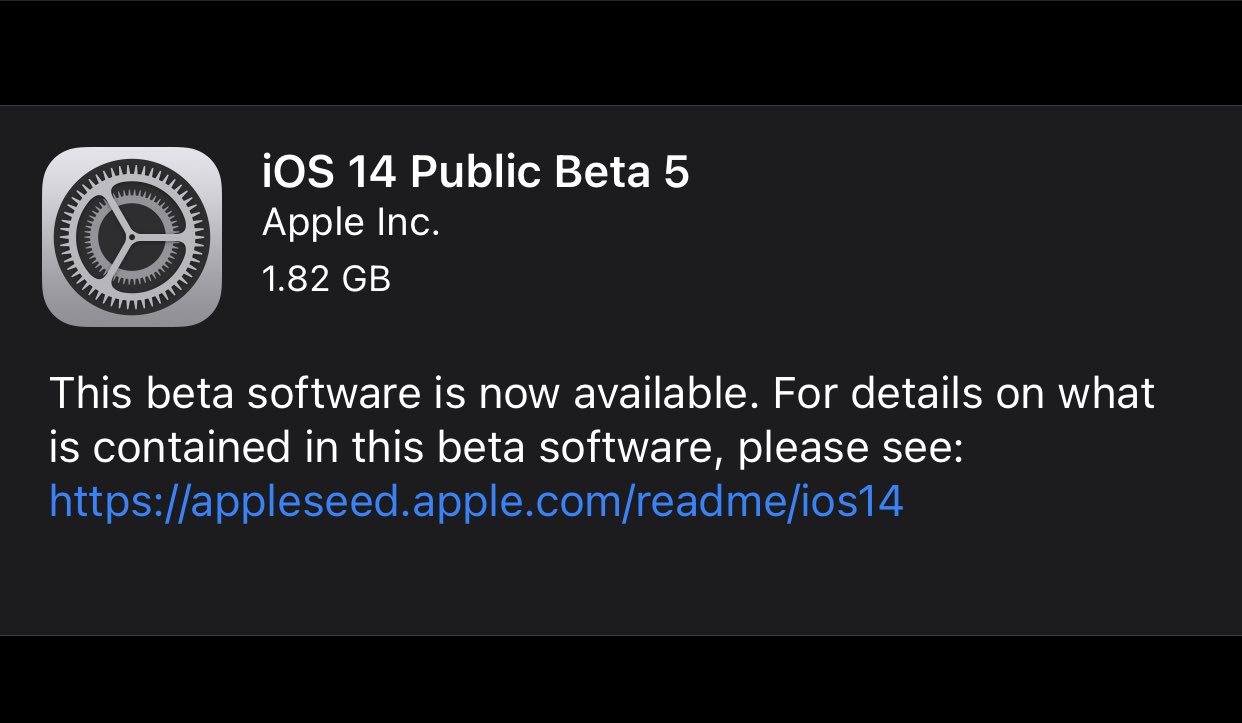1242x723 pixels.
Task: Select the iOS 14 Public Beta 5 title
Action: 475,173
